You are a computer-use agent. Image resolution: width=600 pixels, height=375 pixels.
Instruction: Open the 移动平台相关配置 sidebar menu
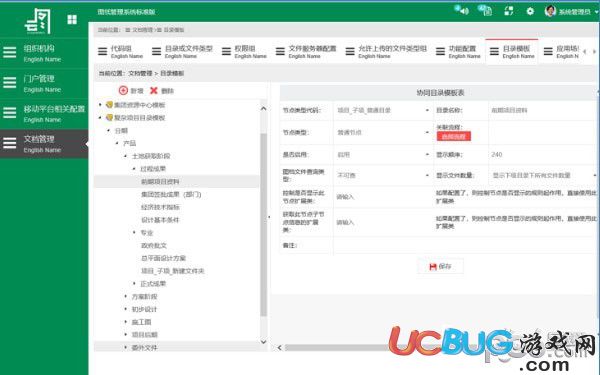click(44, 114)
